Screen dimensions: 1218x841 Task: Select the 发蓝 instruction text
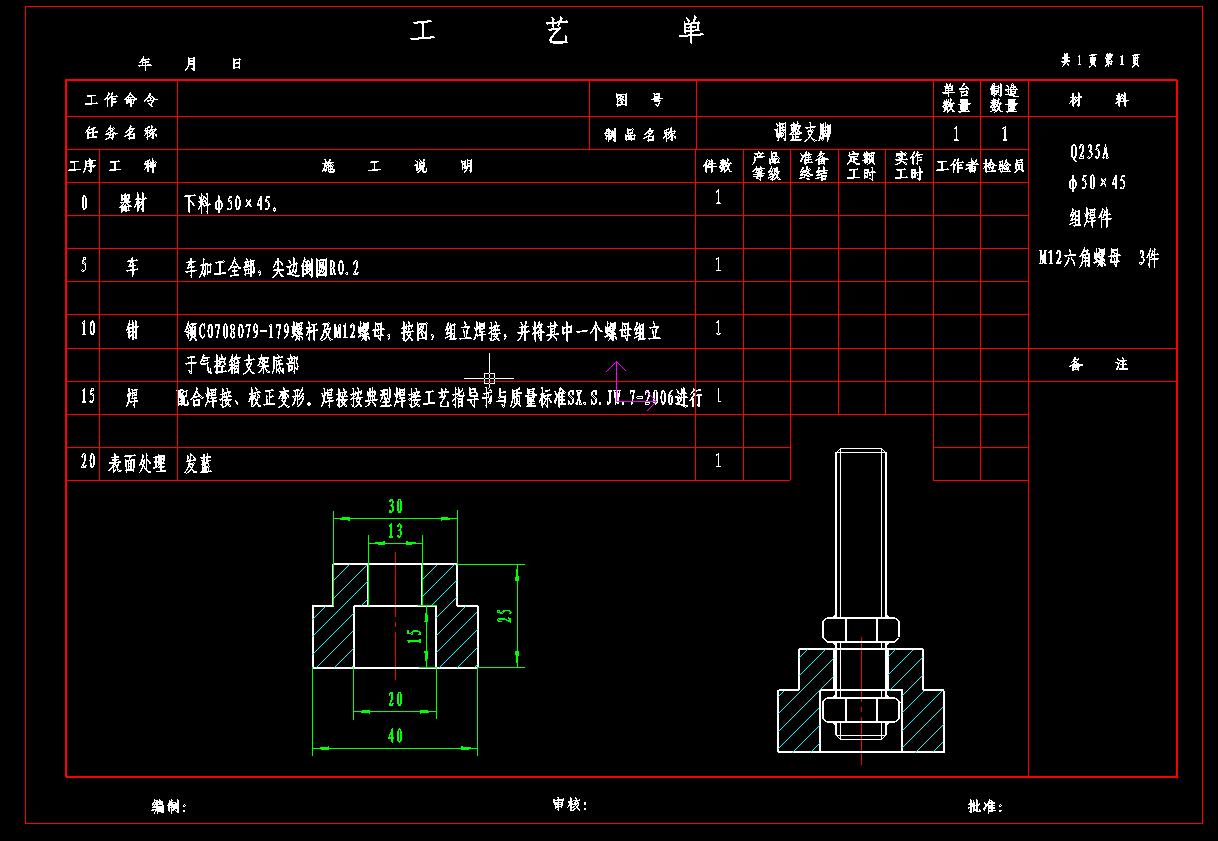pos(198,464)
